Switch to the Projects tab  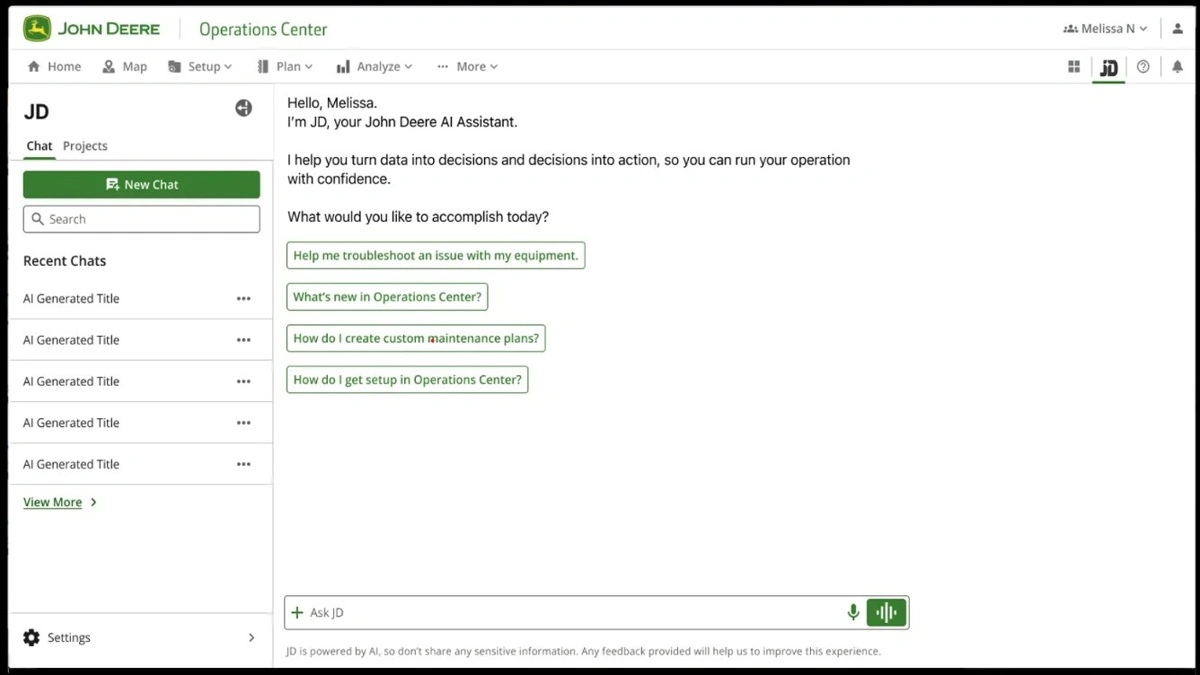tap(85, 146)
